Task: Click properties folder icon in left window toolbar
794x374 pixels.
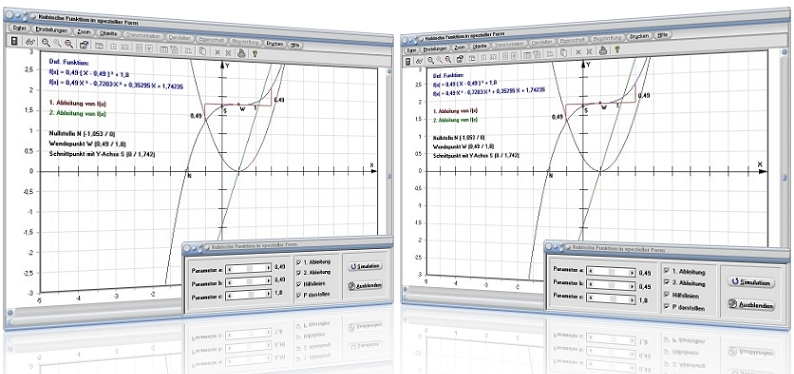Action: (x=84, y=45)
